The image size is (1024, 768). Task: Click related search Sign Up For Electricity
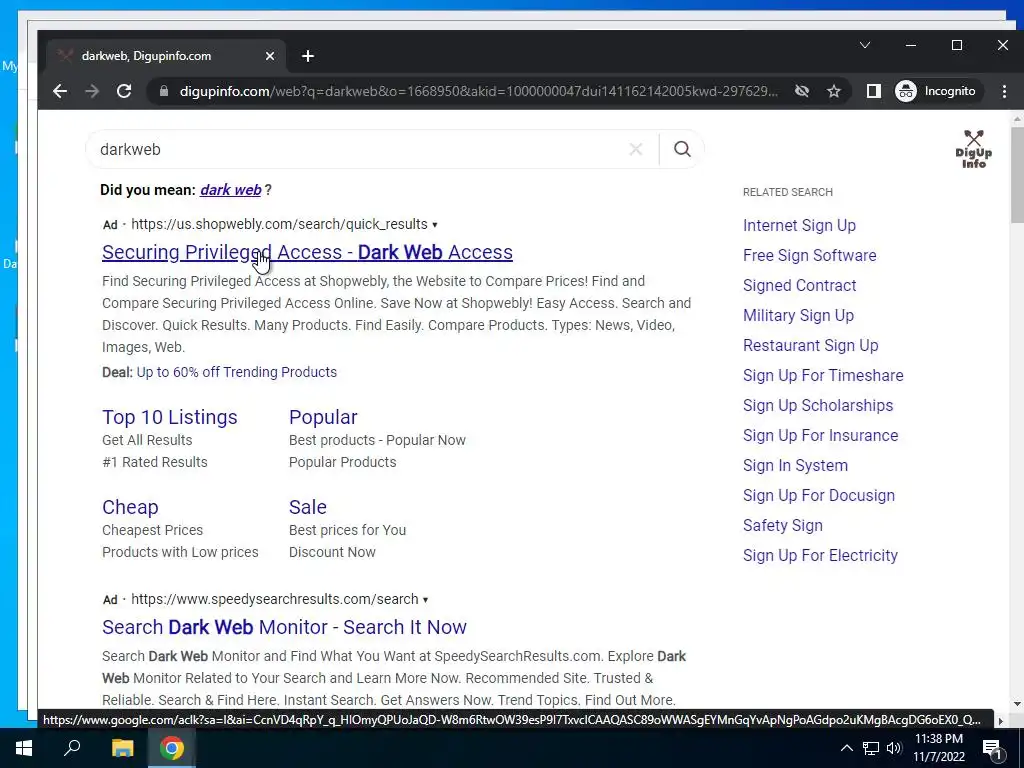click(820, 556)
